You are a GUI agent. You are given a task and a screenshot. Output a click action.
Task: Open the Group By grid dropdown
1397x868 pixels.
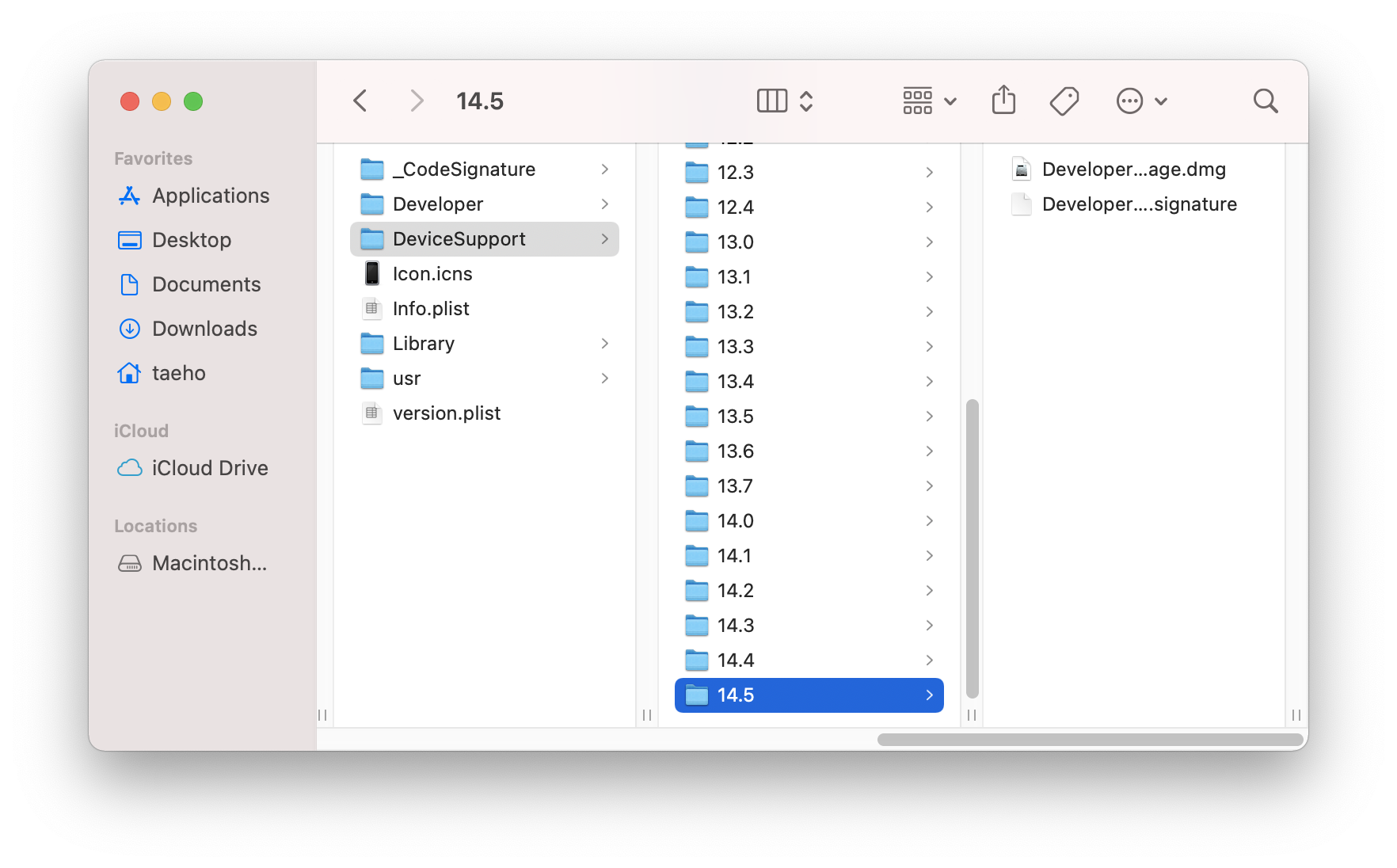pos(930,101)
